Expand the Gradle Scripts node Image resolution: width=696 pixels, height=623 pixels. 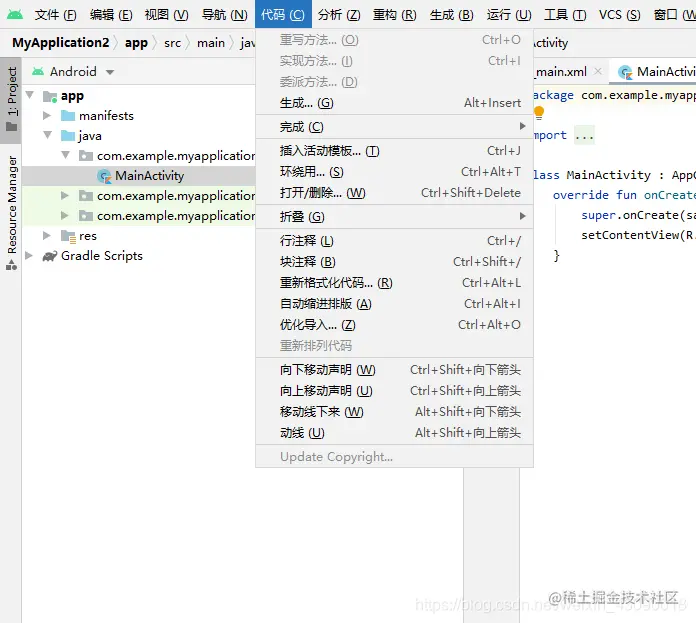pos(29,255)
